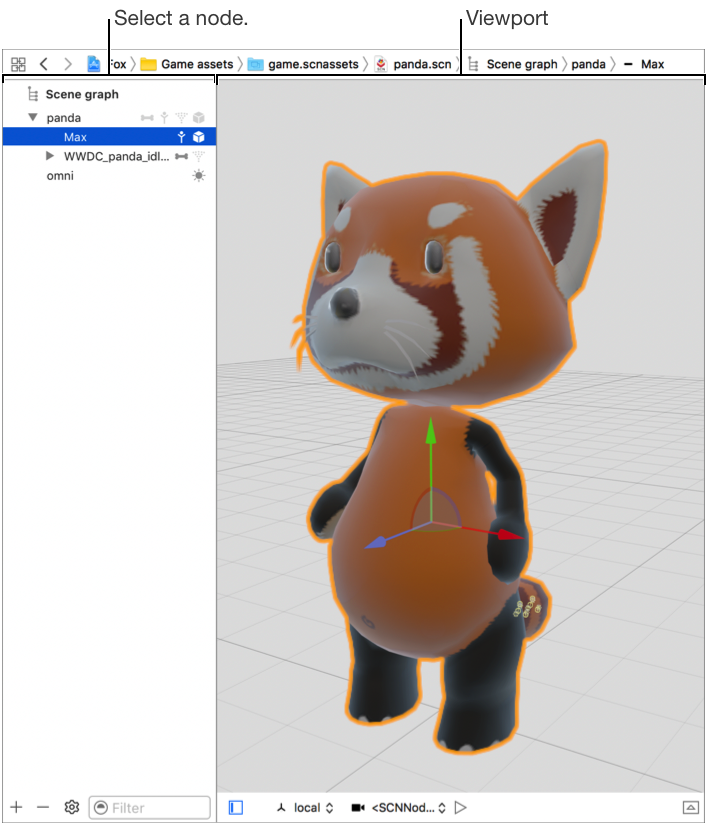Click the skinner icon on panda row

pyautogui.click(x=164, y=118)
